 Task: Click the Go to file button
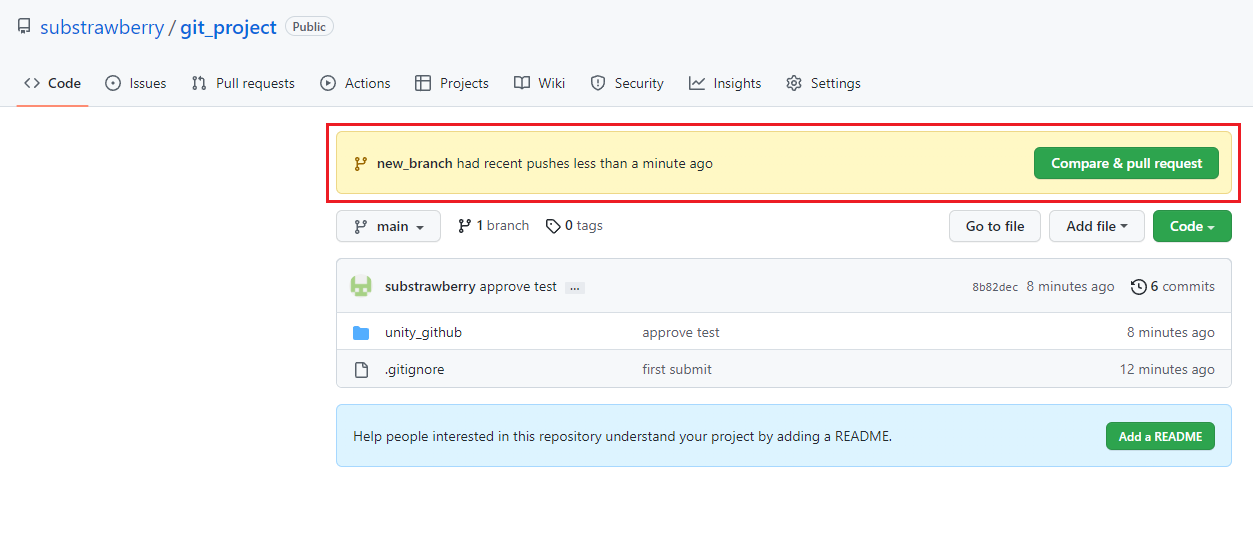(995, 226)
